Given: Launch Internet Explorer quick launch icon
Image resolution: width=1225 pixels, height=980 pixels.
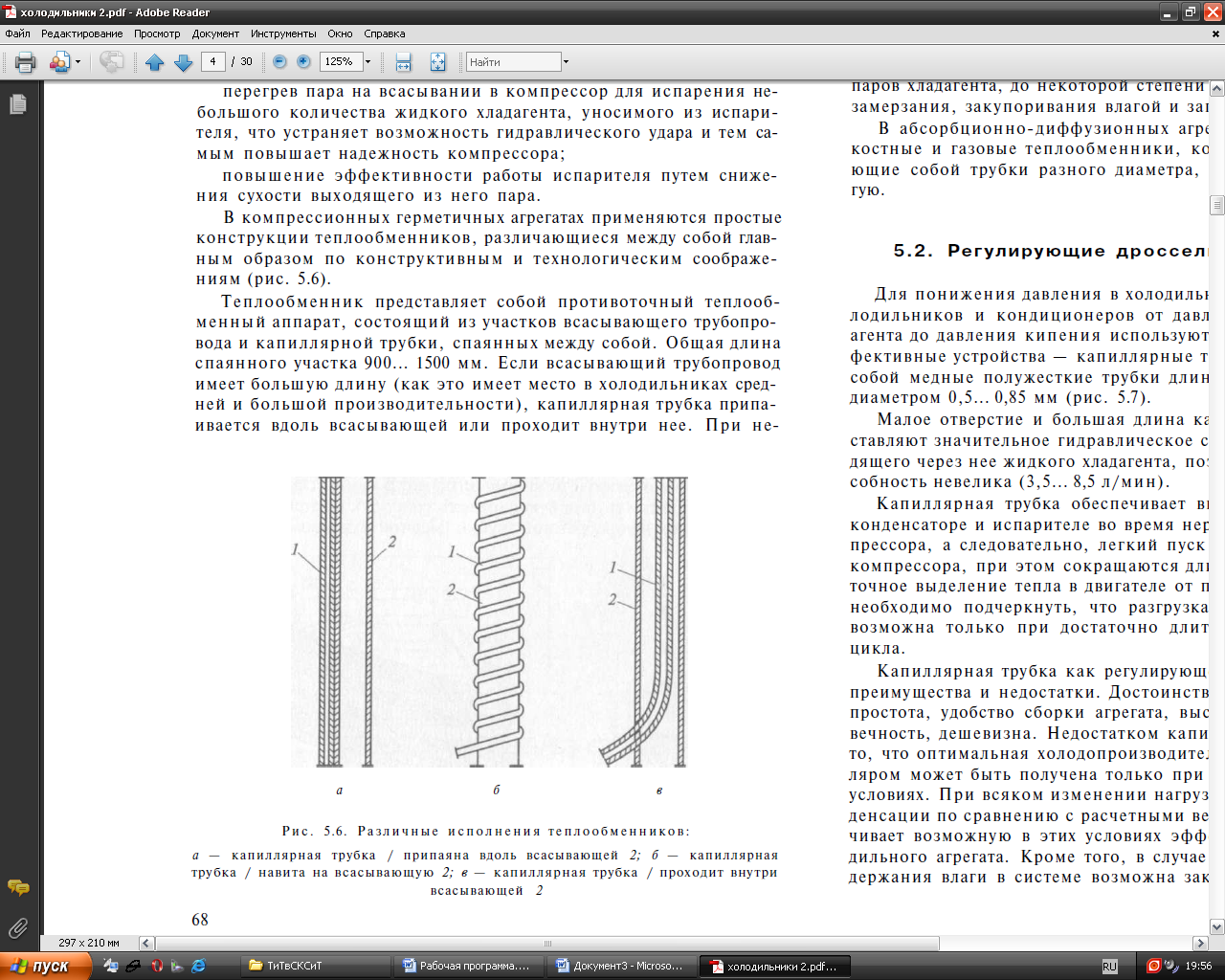Looking at the screenshot, I should coord(198,967).
